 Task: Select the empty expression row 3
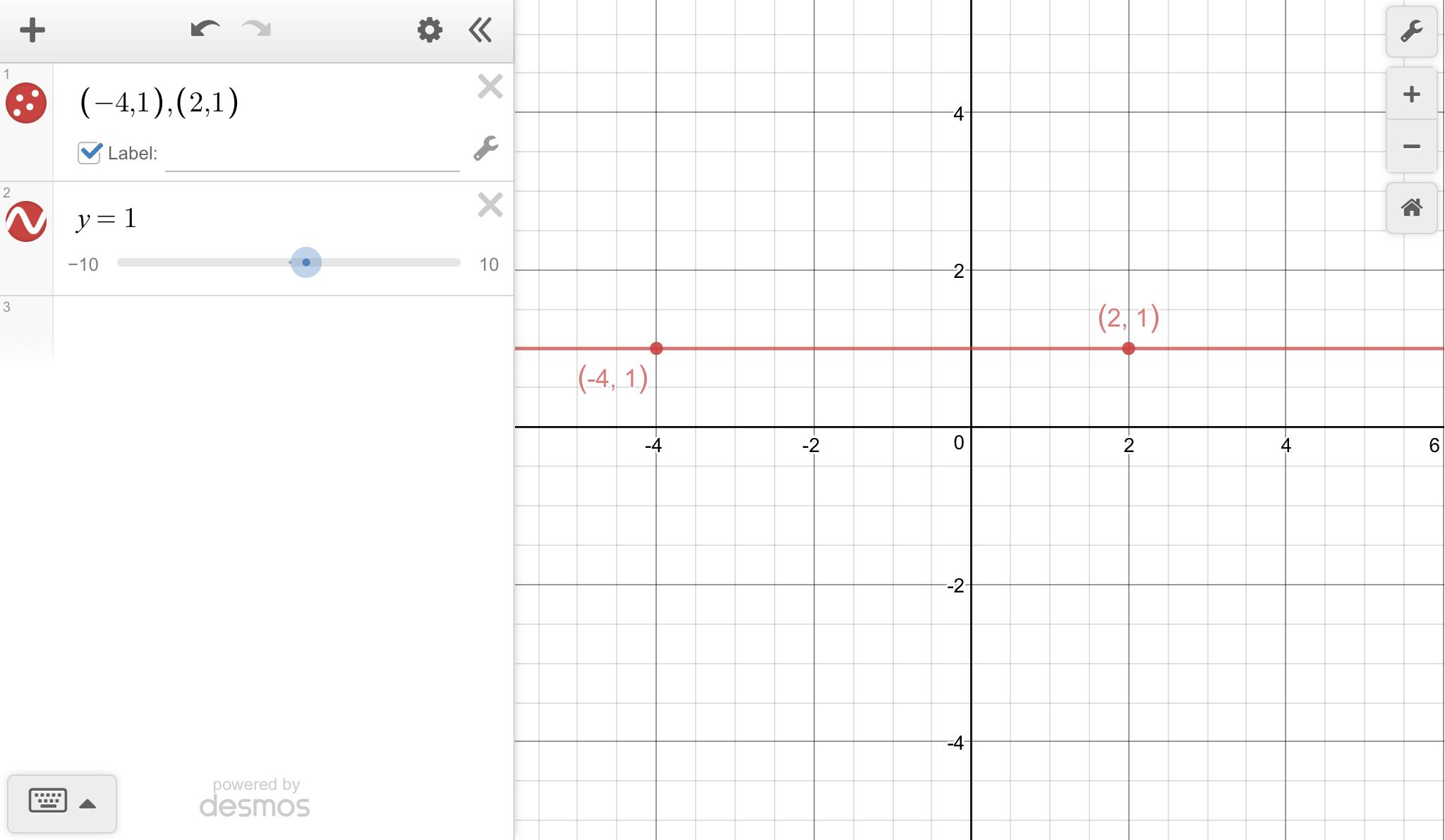282,328
